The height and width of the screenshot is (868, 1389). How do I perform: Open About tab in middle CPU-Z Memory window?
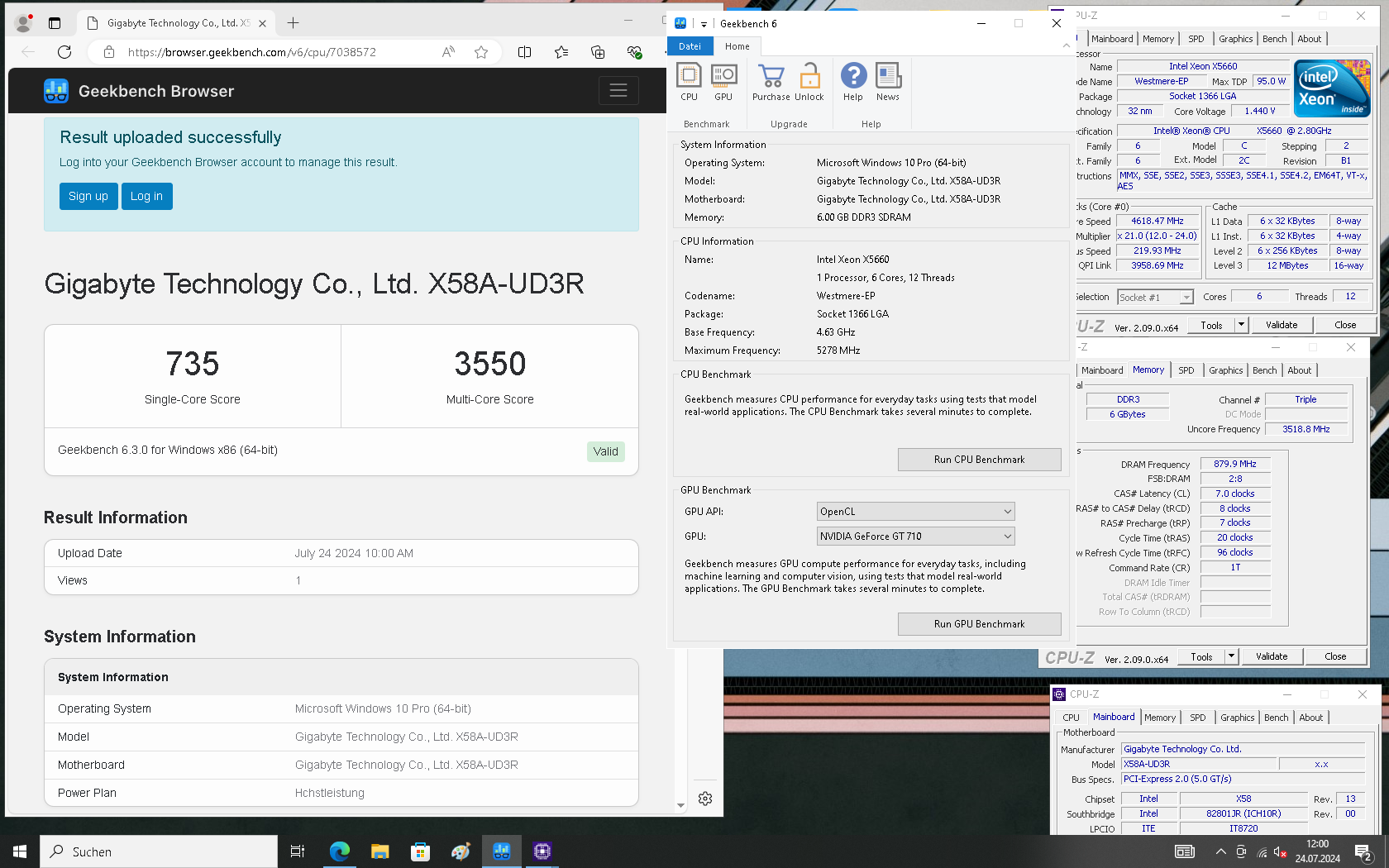click(x=1299, y=370)
